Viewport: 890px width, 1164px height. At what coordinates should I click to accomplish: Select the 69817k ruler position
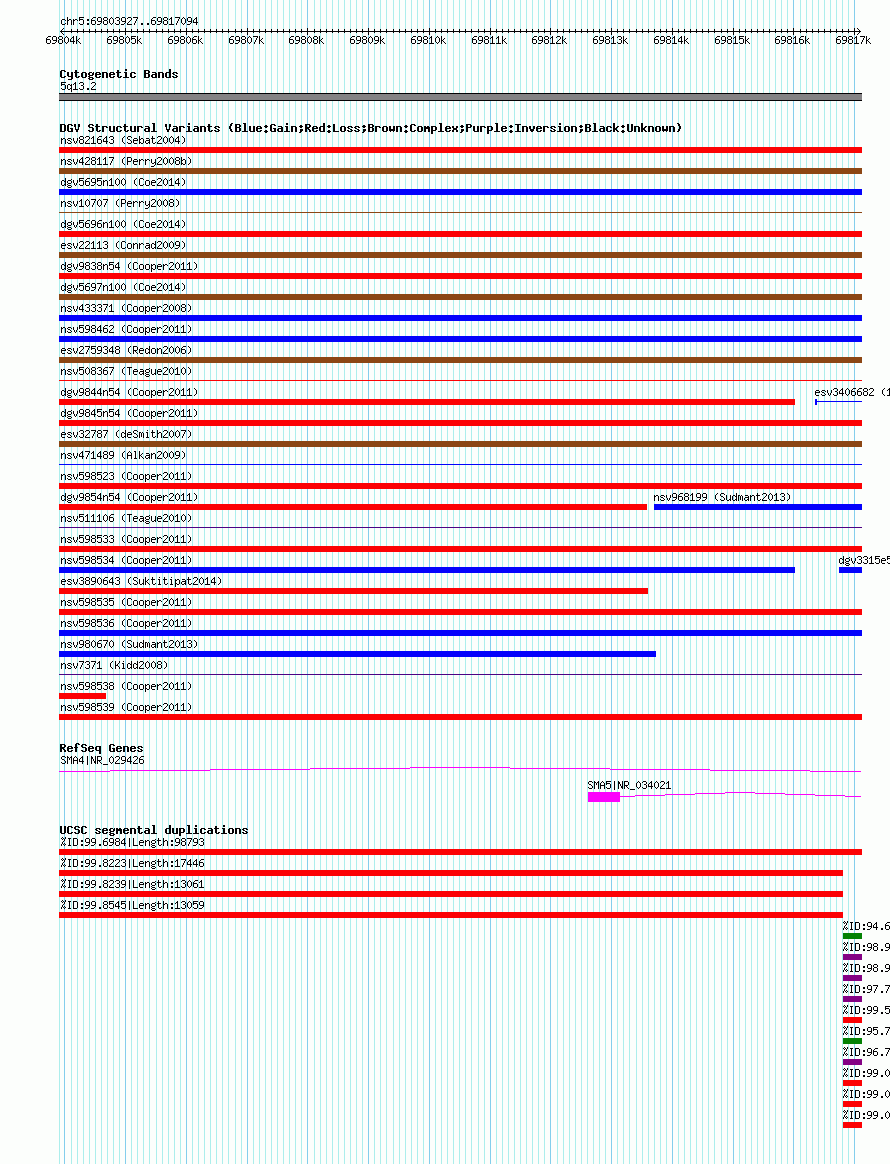pyautogui.click(x=853, y=41)
